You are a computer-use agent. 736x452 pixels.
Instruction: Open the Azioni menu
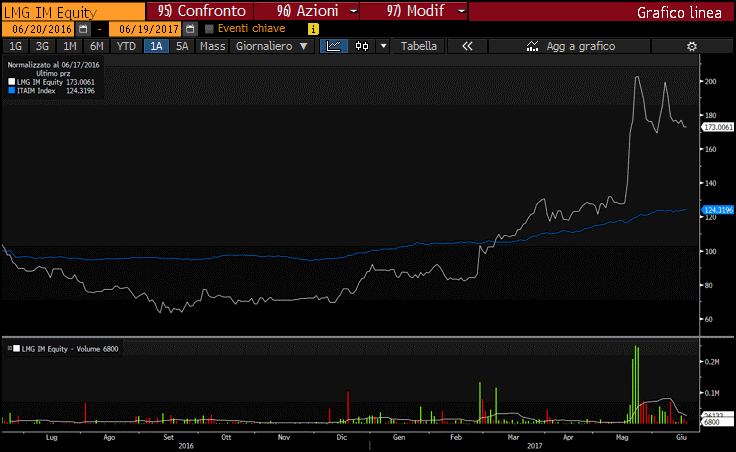[x=310, y=11]
